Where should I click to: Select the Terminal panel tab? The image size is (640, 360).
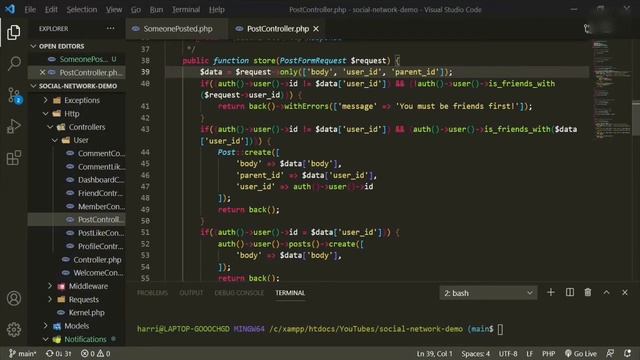(x=290, y=293)
